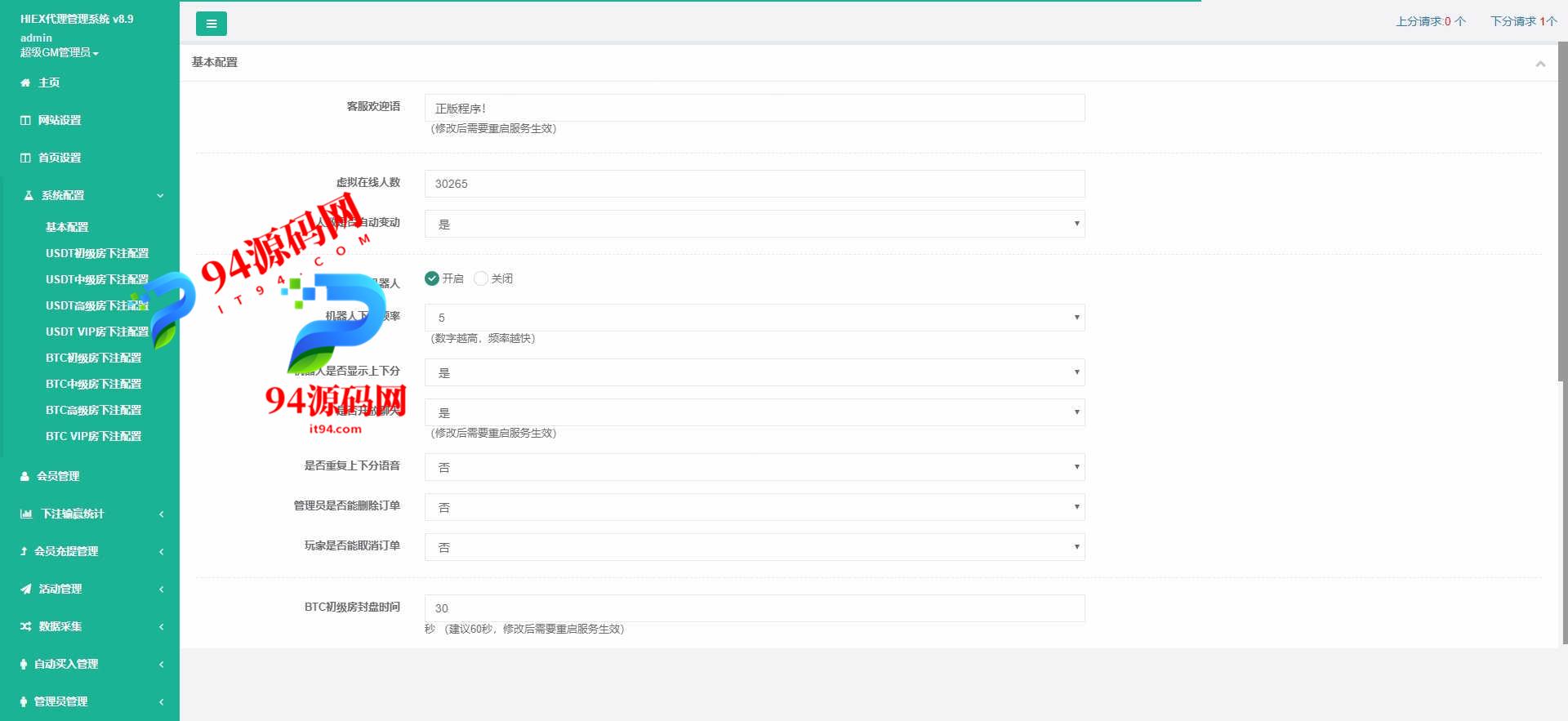Image resolution: width=1568 pixels, height=721 pixels.
Task: Click the icon beside 管理员管理
Action: click(x=24, y=701)
